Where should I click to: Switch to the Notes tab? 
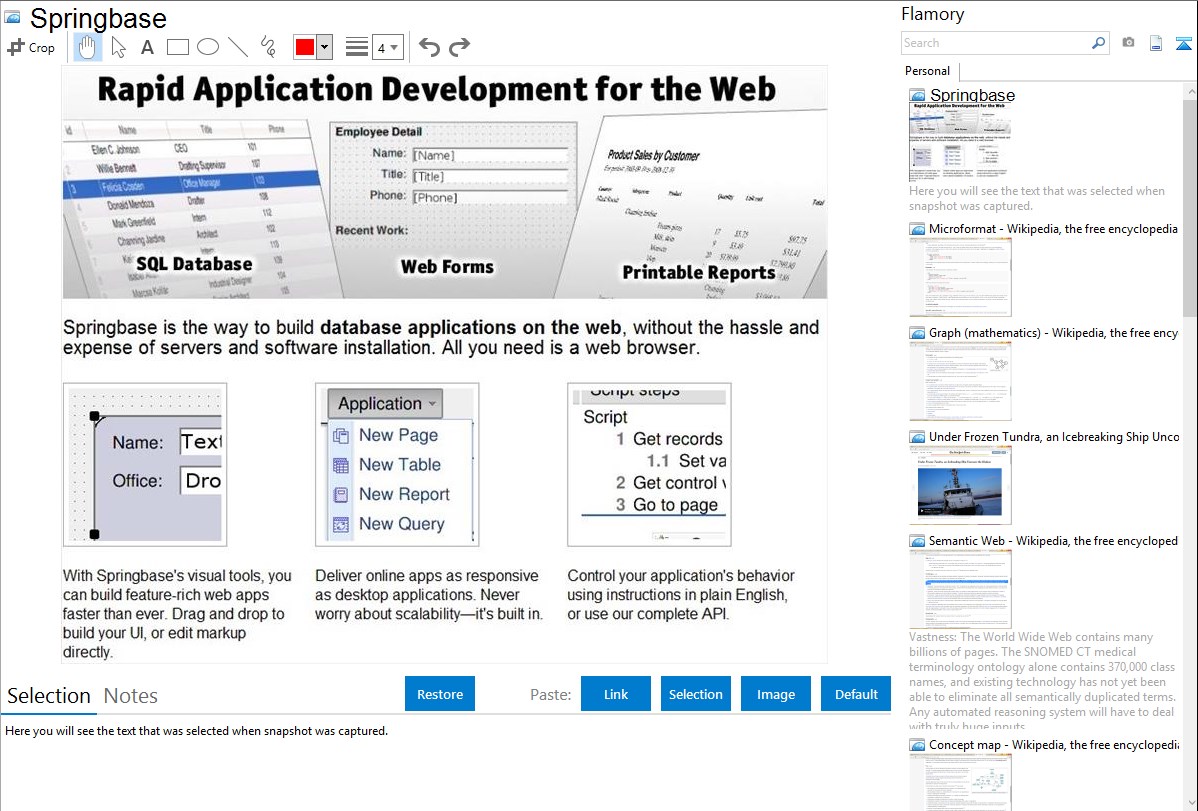click(x=131, y=696)
